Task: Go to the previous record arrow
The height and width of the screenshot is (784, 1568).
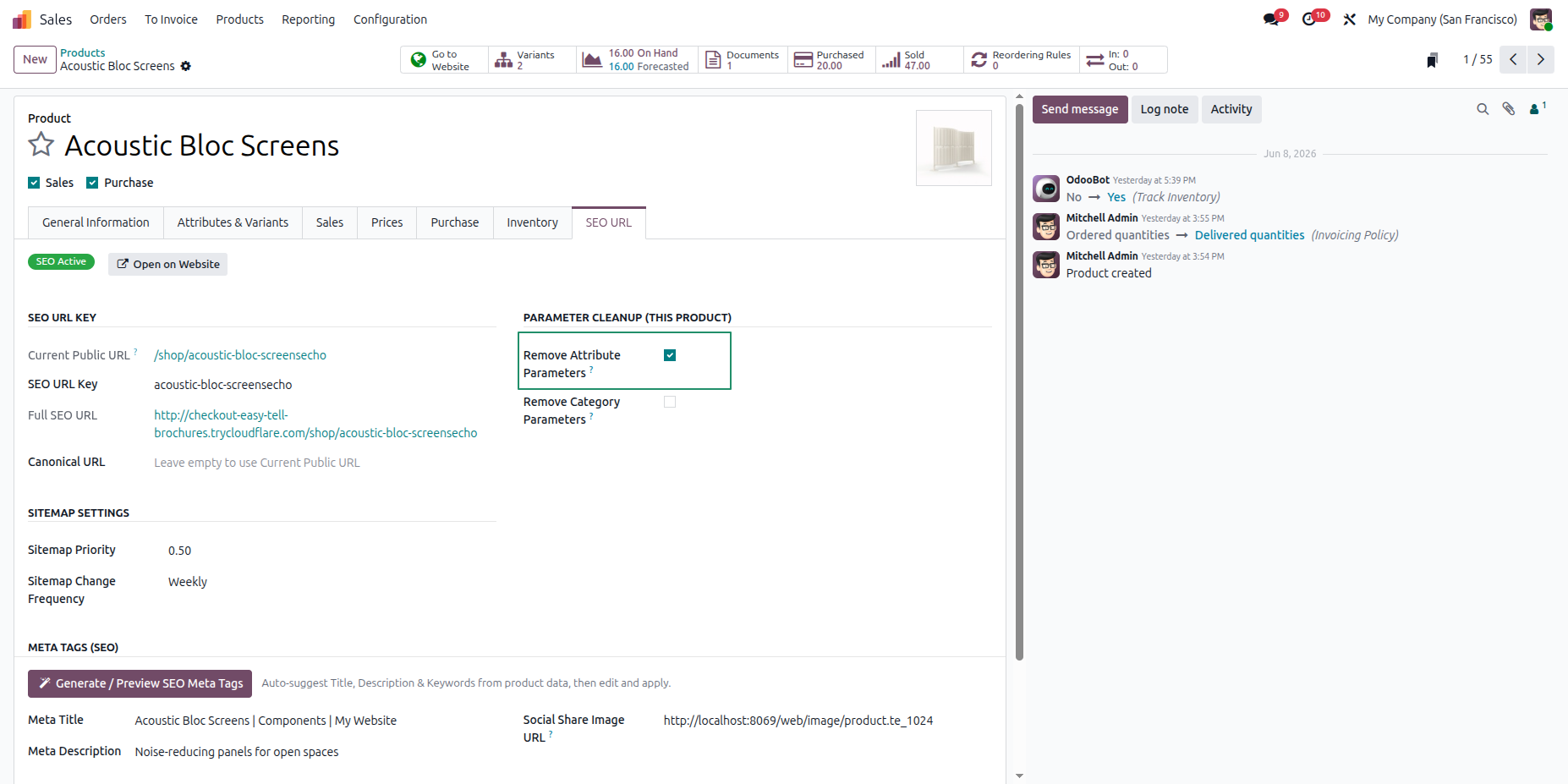Action: tap(1513, 59)
